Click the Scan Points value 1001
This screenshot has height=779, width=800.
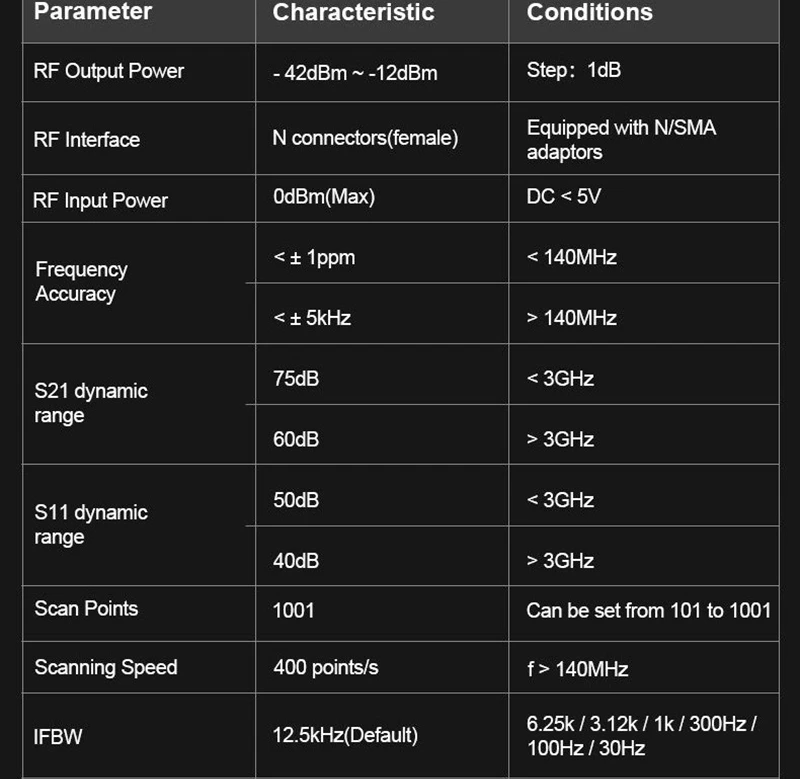(x=294, y=610)
